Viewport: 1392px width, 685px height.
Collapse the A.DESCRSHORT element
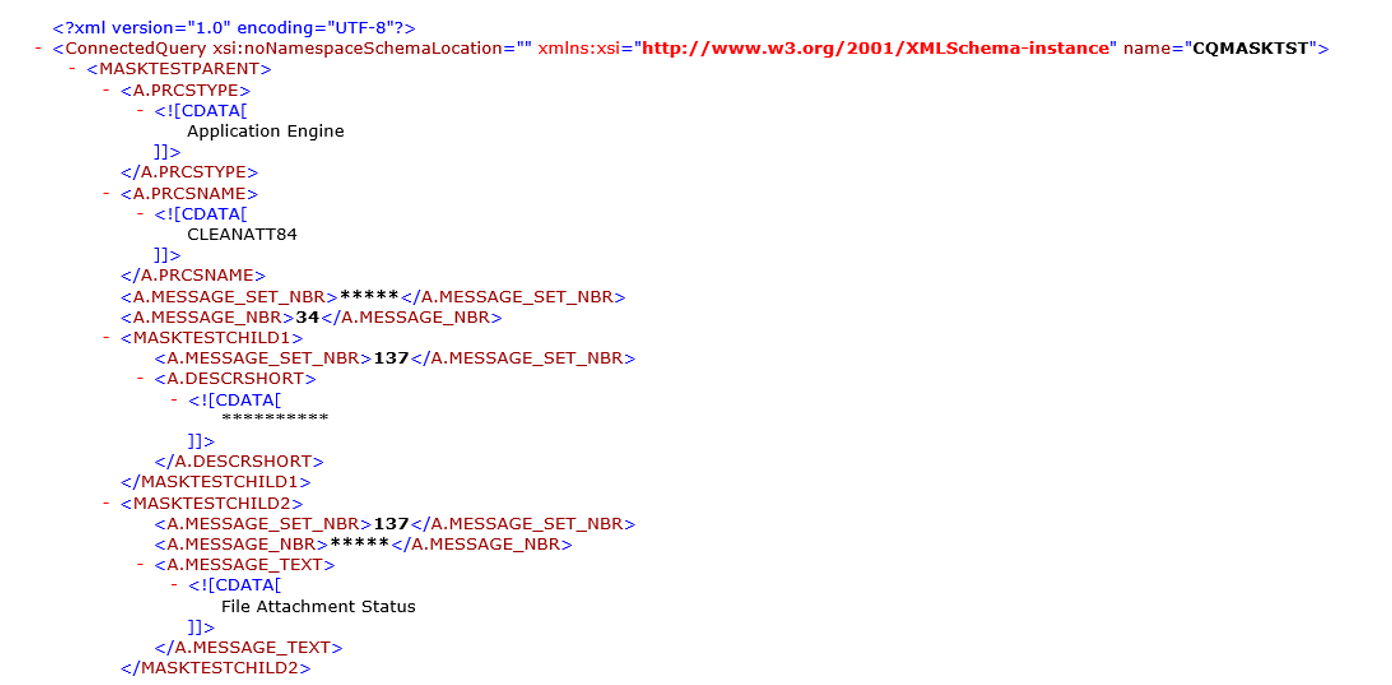142,379
